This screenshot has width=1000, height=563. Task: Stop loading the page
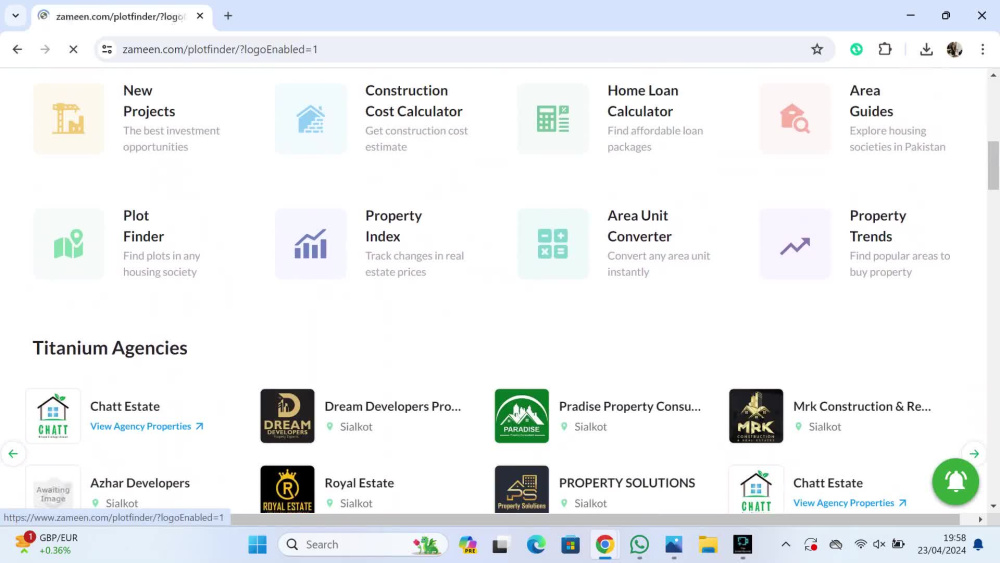(73, 49)
